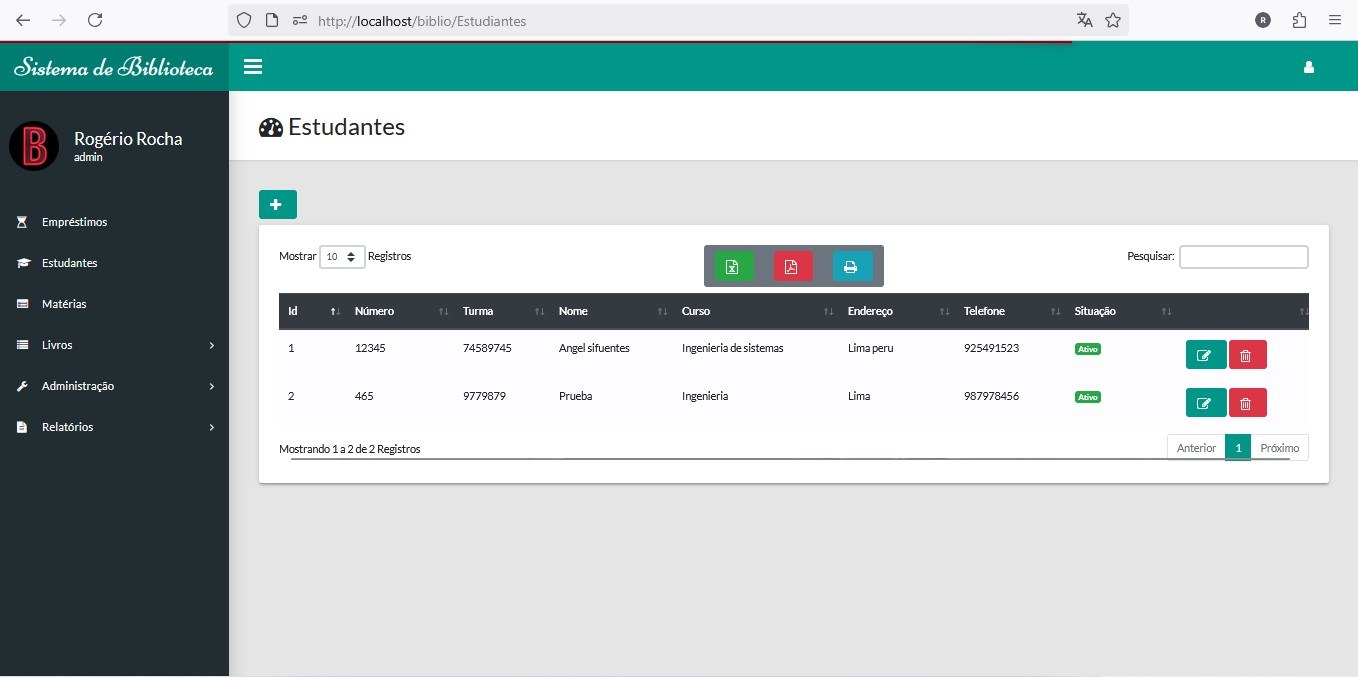
Task: Print the table using the printer icon
Action: tap(851, 266)
